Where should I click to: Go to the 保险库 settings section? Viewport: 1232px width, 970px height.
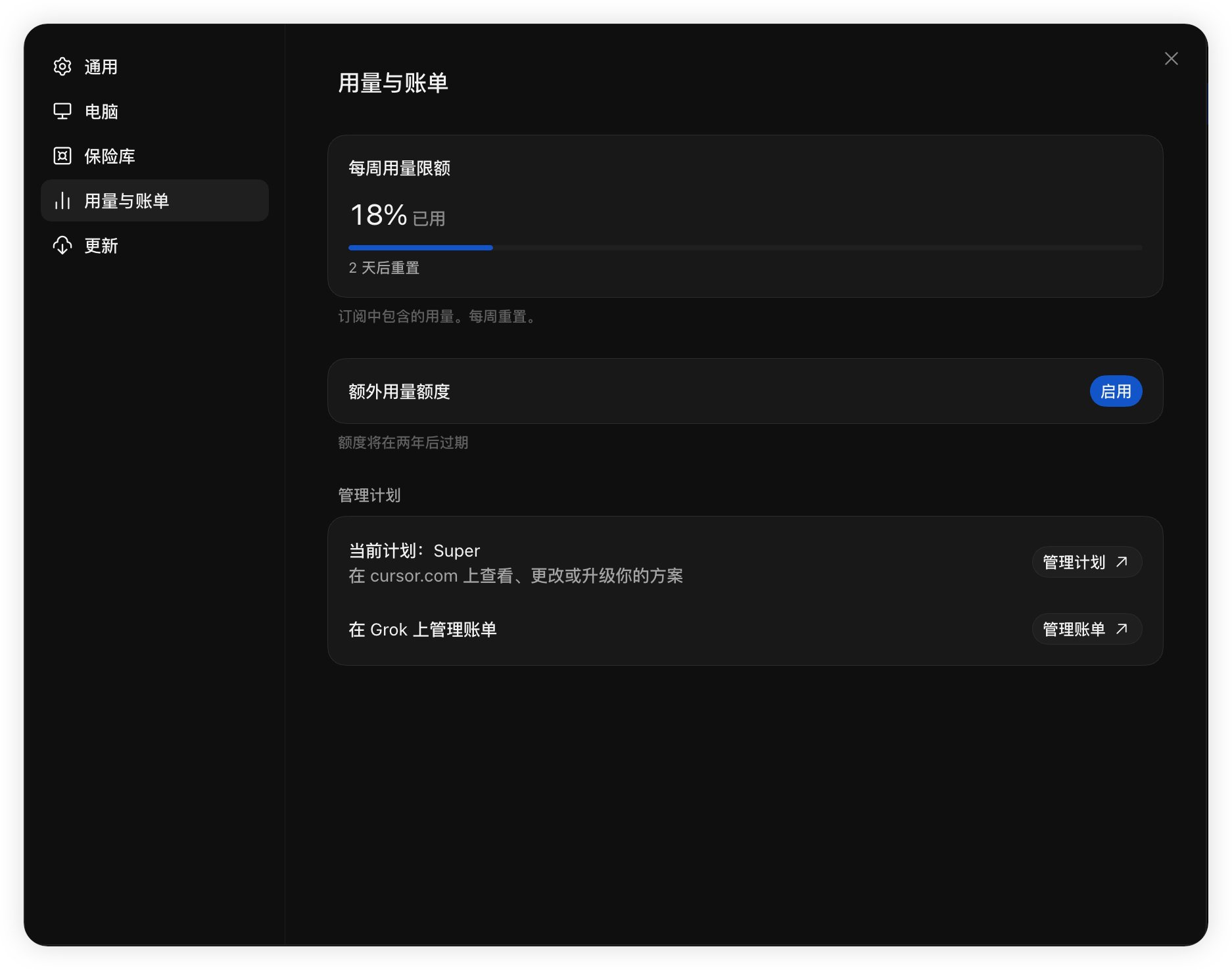pyautogui.click(x=154, y=156)
